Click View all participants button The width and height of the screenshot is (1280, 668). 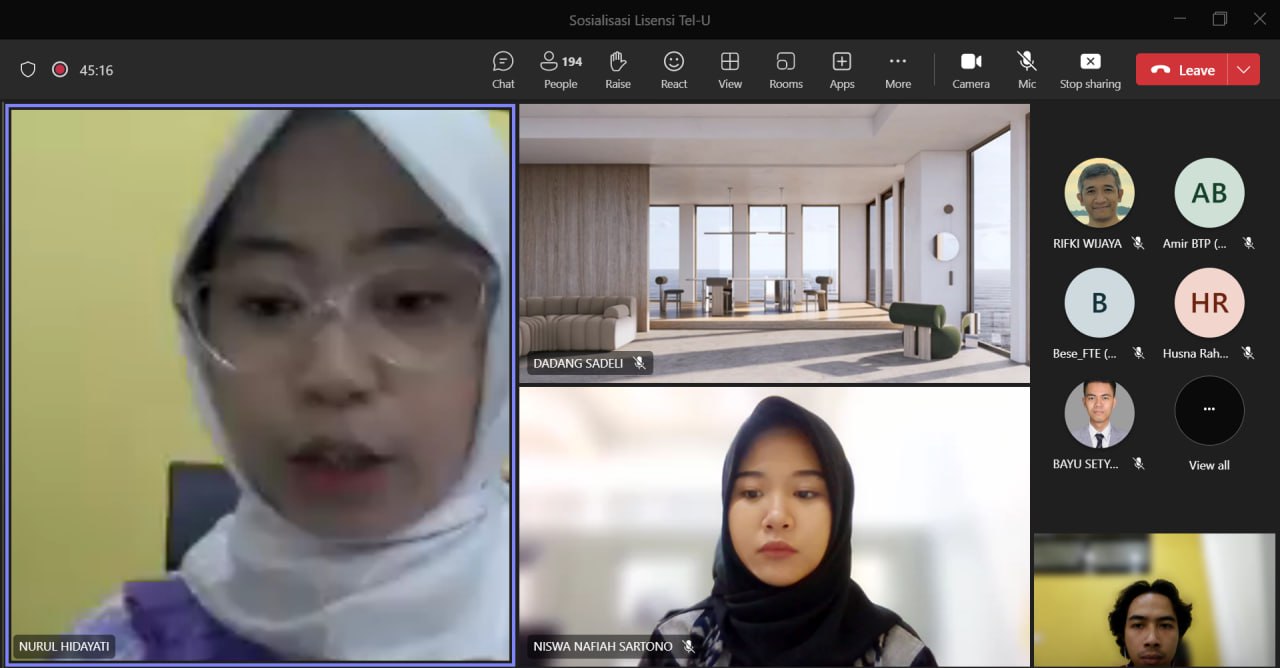coord(1209,410)
